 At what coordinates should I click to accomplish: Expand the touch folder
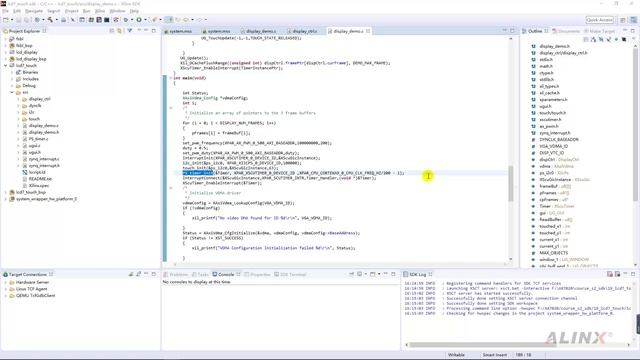(18, 119)
